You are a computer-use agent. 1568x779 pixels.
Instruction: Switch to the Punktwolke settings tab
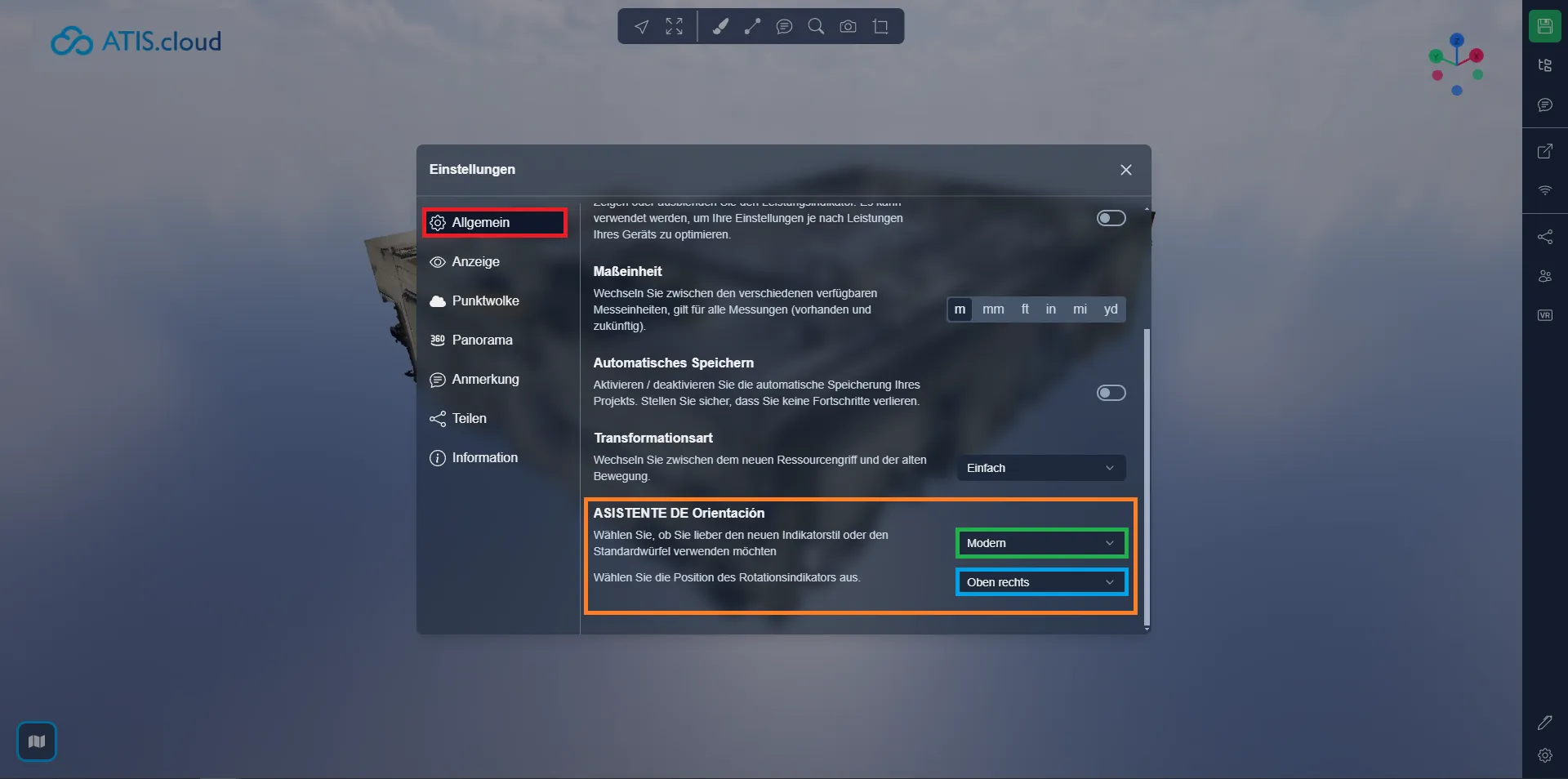pyautogui.click(x=485, y=300)
